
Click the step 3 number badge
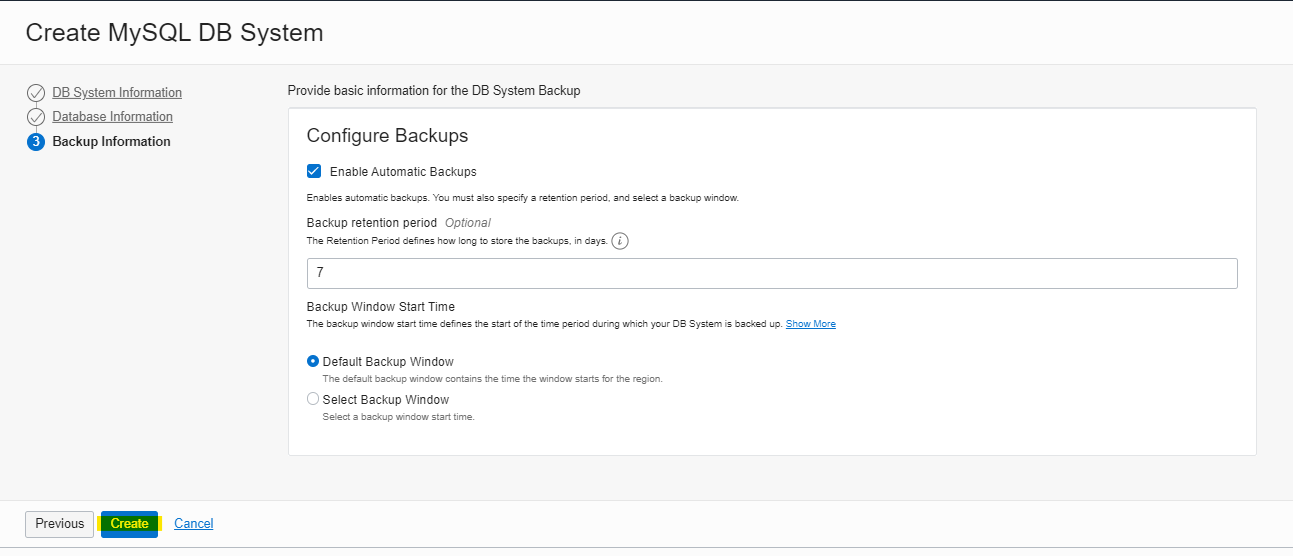click(36, 142)
